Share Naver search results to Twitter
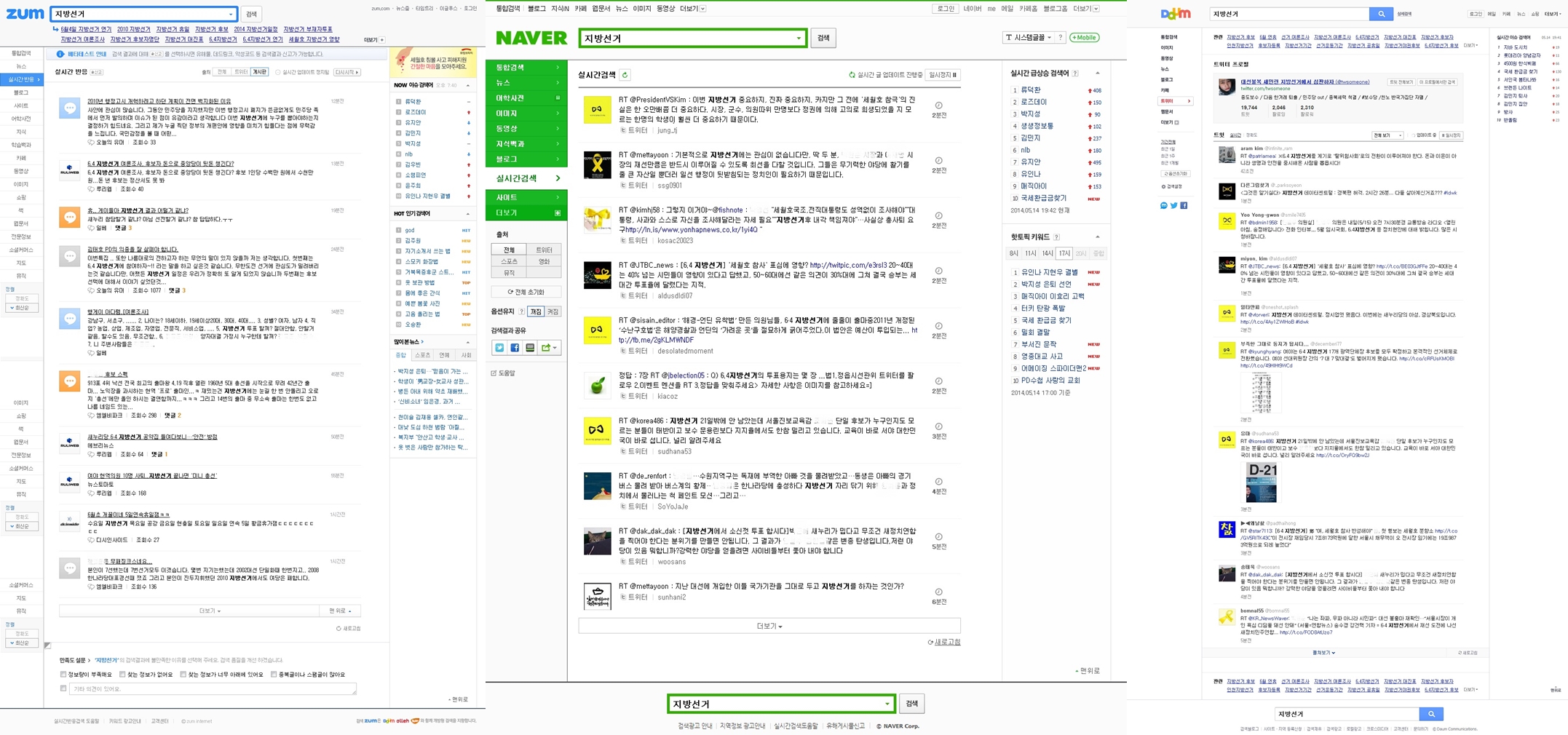Screen dimensions: 1568x735 (x=499, y=348)
